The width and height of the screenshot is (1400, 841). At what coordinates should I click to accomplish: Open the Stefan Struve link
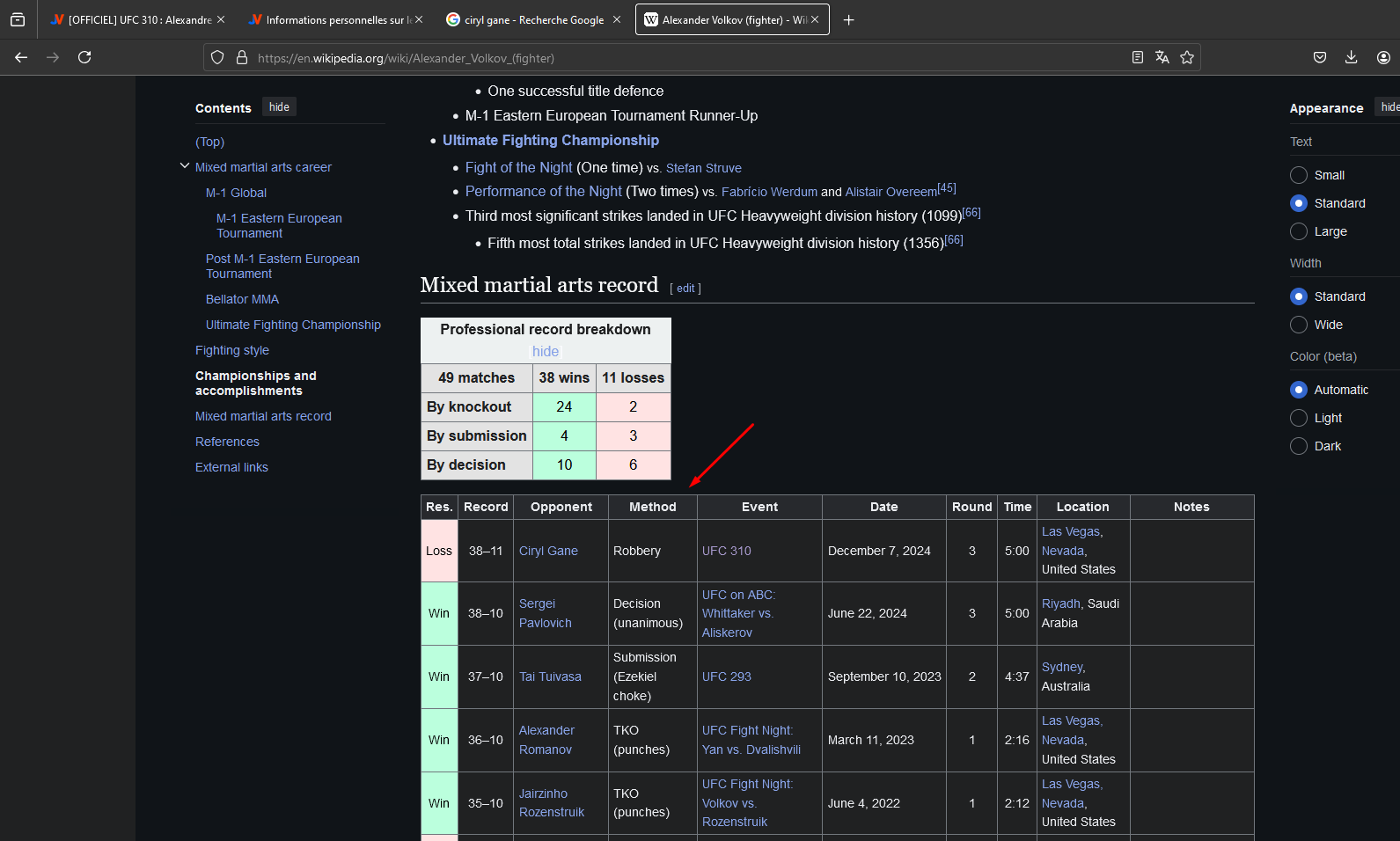703,168
